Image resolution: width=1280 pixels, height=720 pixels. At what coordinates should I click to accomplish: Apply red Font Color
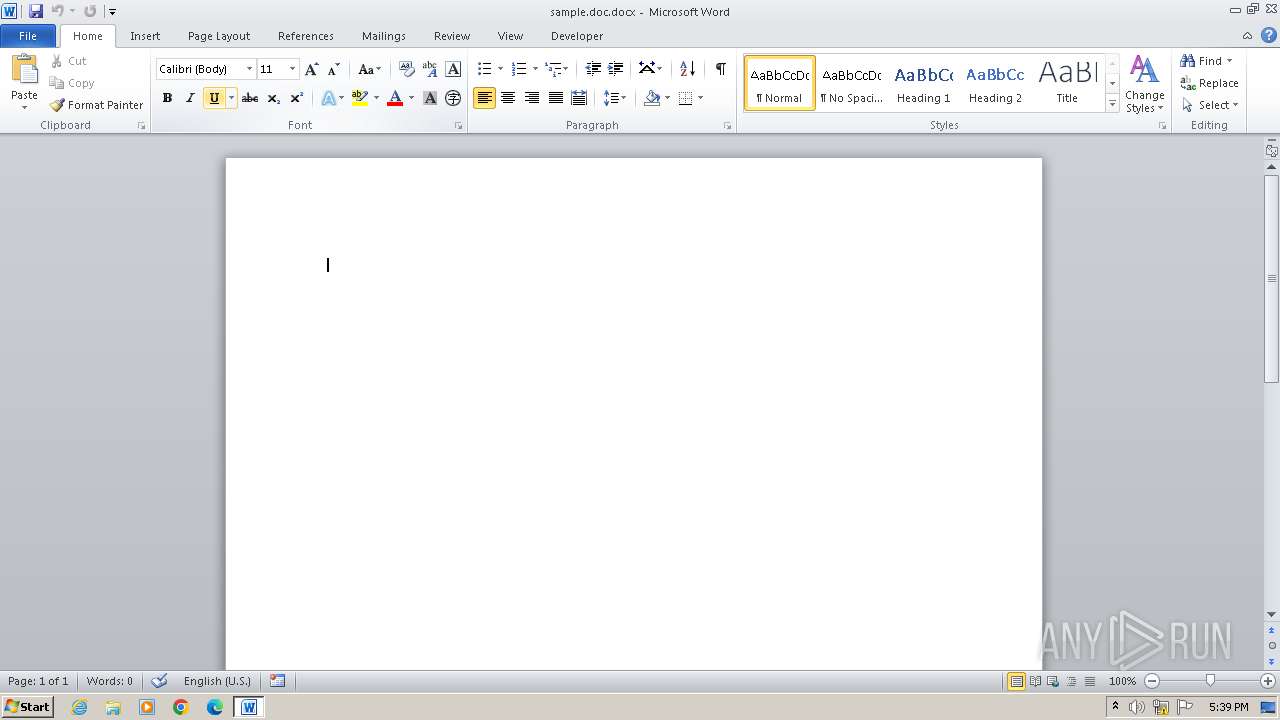(395, 98)
